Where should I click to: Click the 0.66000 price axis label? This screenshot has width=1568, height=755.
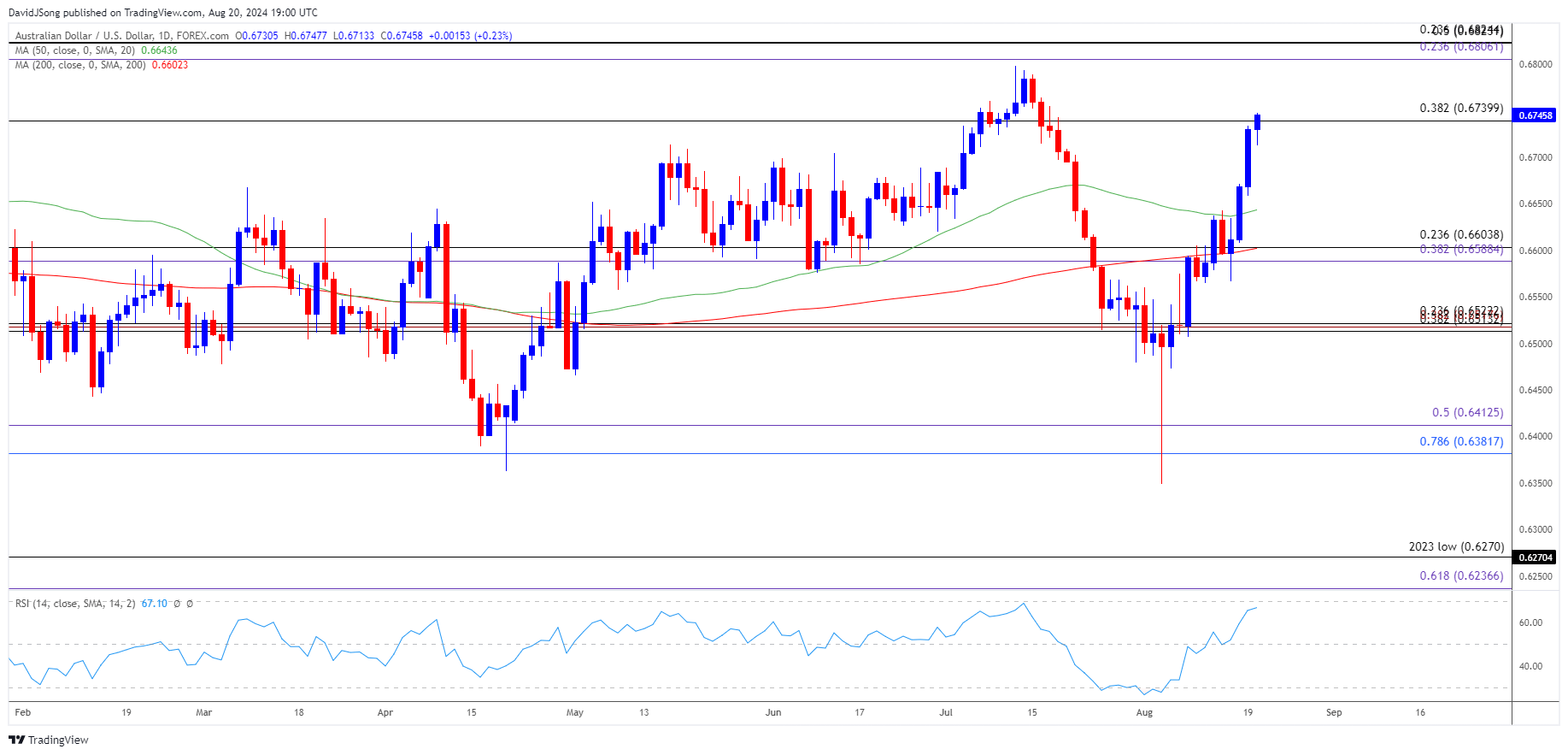tap(1536, 251)
